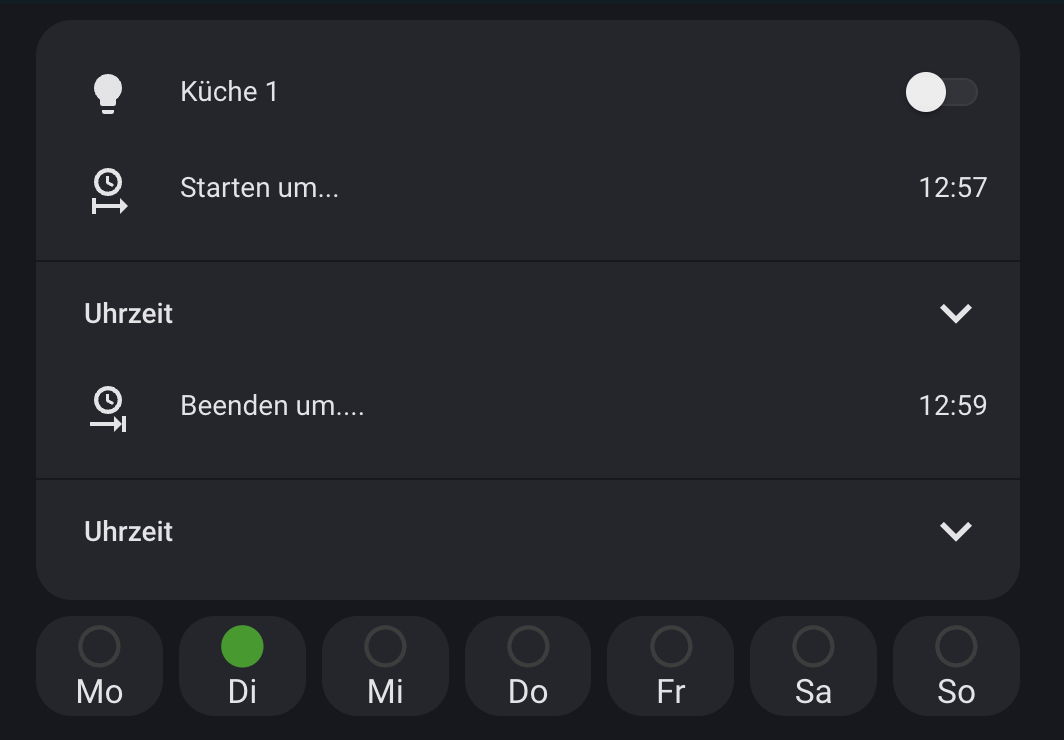The height and width of the screenshot is (740, 1064).
Task: Enable the Wednesday (Mi) circle
Action: coord(385,647)
